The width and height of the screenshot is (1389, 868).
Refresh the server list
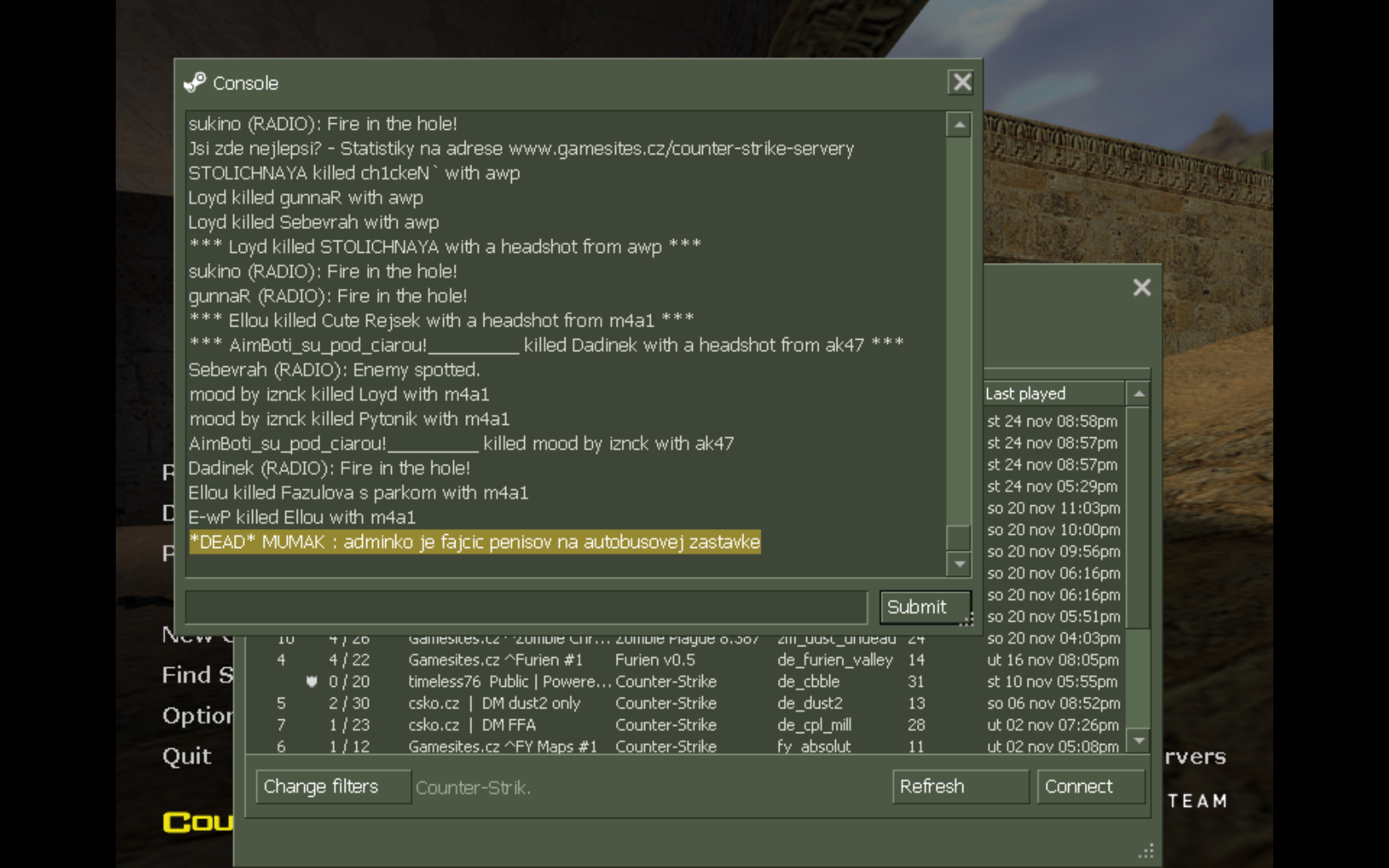coord(960,787)
